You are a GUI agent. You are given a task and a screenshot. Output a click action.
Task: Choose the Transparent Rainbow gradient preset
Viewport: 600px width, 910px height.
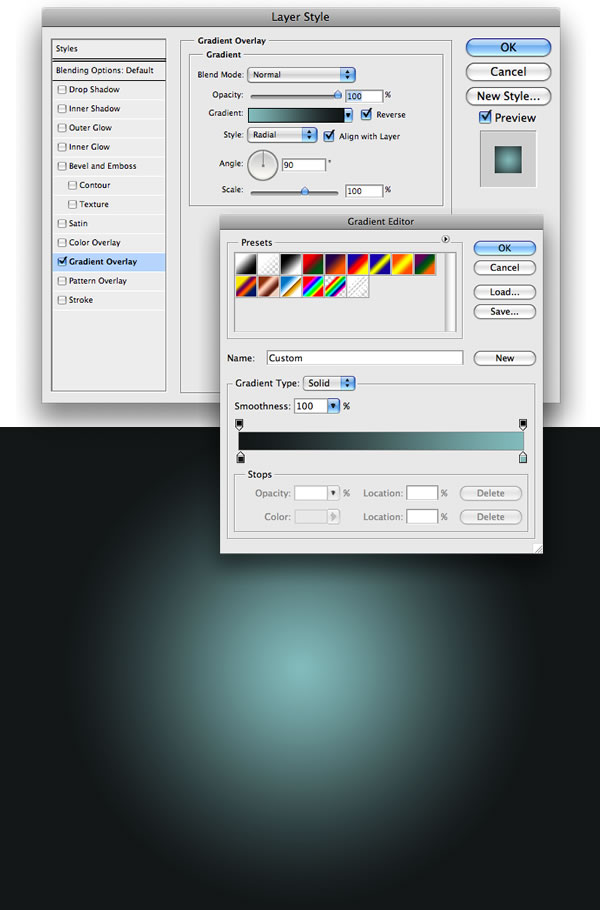pos(335,287)
